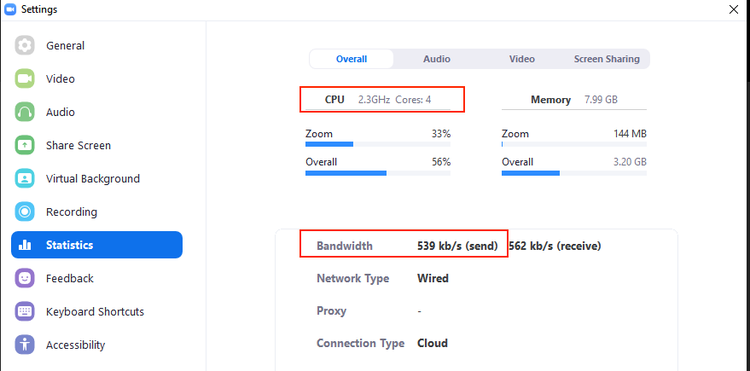Click the '2.3GHz Cores: 4' text
Image resolution: width=750 pixels, height=371 pixels.
tap(395, 99)
